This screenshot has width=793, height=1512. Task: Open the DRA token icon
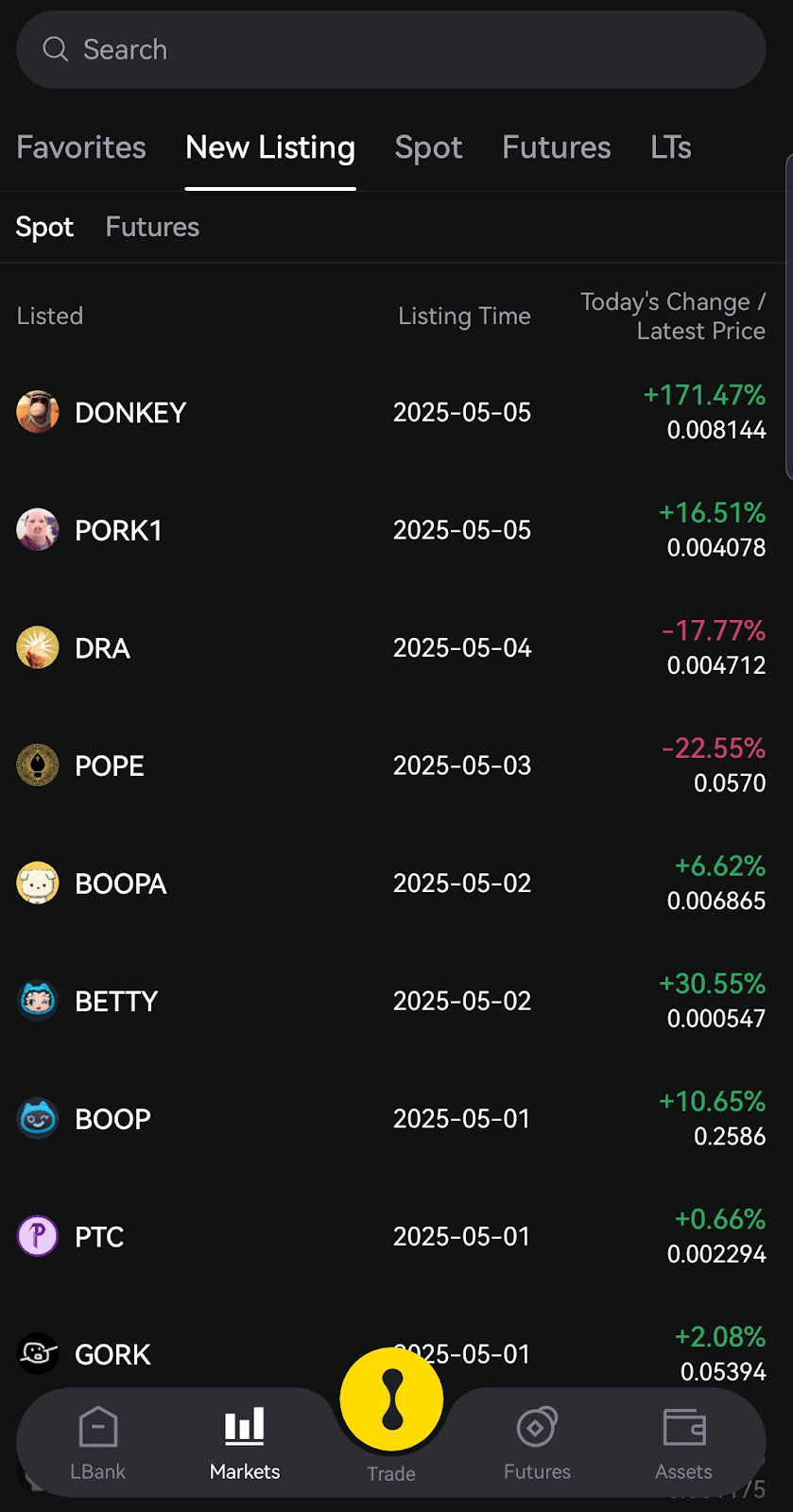coord(38,648)
